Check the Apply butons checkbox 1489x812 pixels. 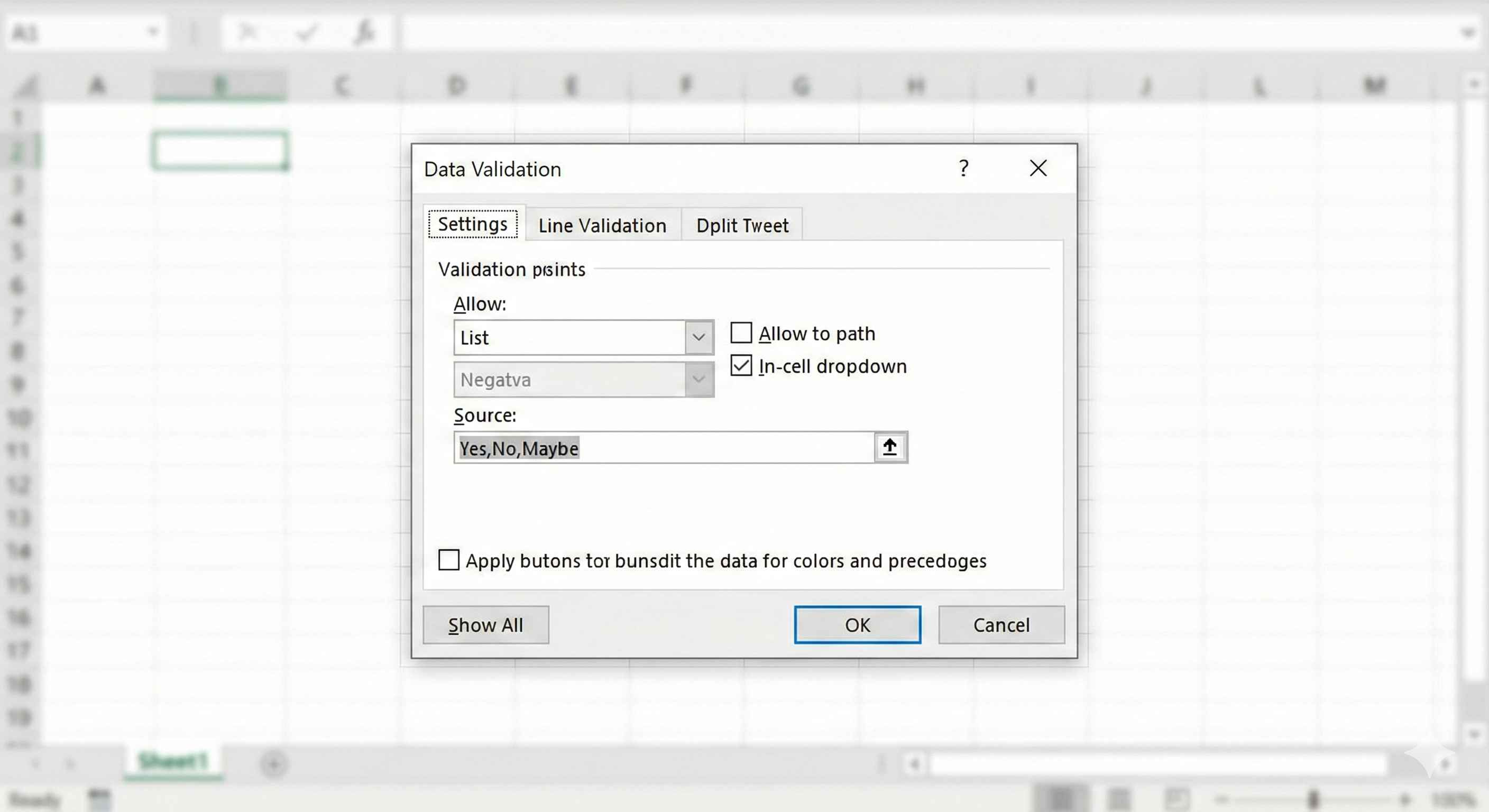point(448,560)
